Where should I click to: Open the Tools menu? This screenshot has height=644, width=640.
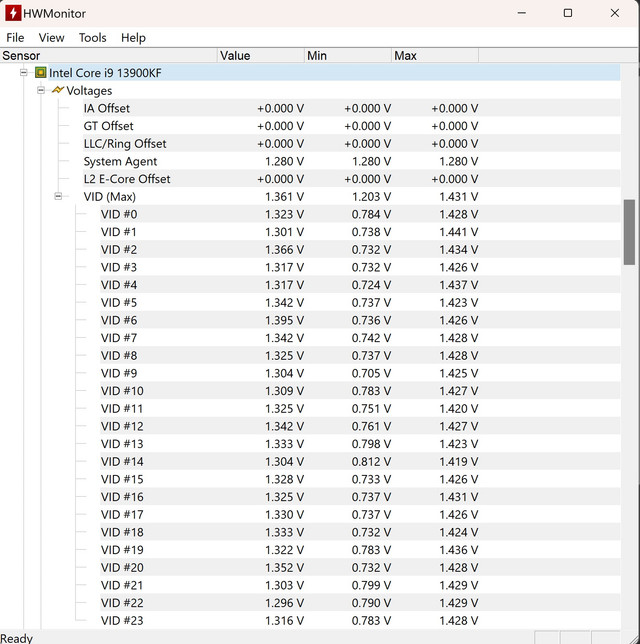tap(92, 38)
